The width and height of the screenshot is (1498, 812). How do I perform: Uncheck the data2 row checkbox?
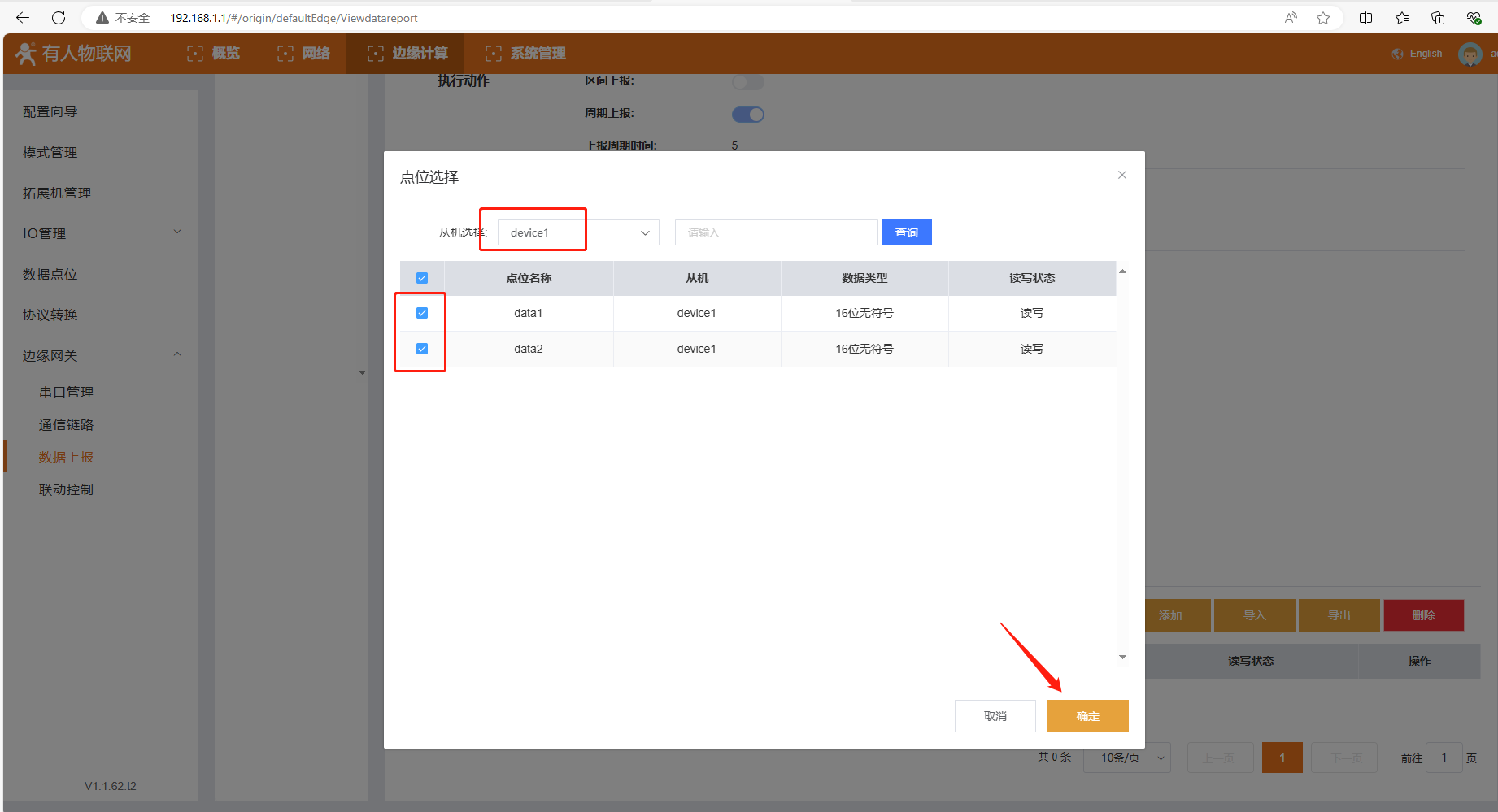[x=422, y=349]
